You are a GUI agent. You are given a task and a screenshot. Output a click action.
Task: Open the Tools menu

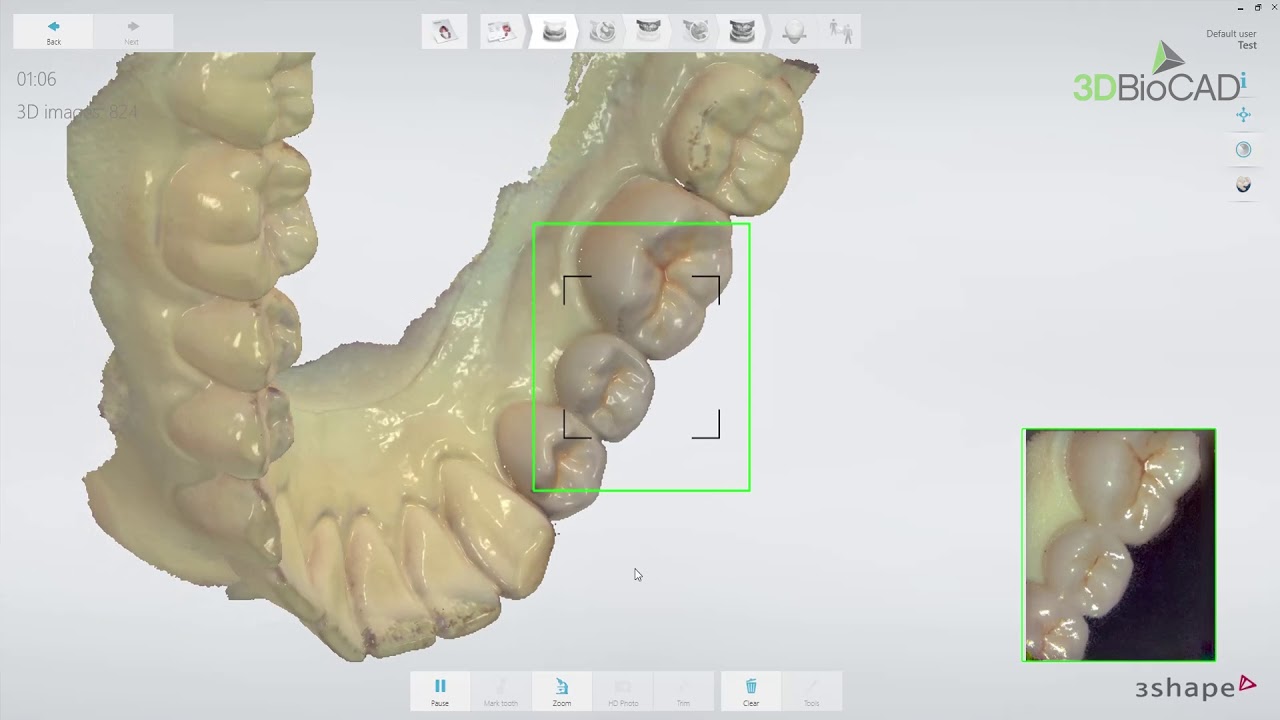(x=812, y=691)
